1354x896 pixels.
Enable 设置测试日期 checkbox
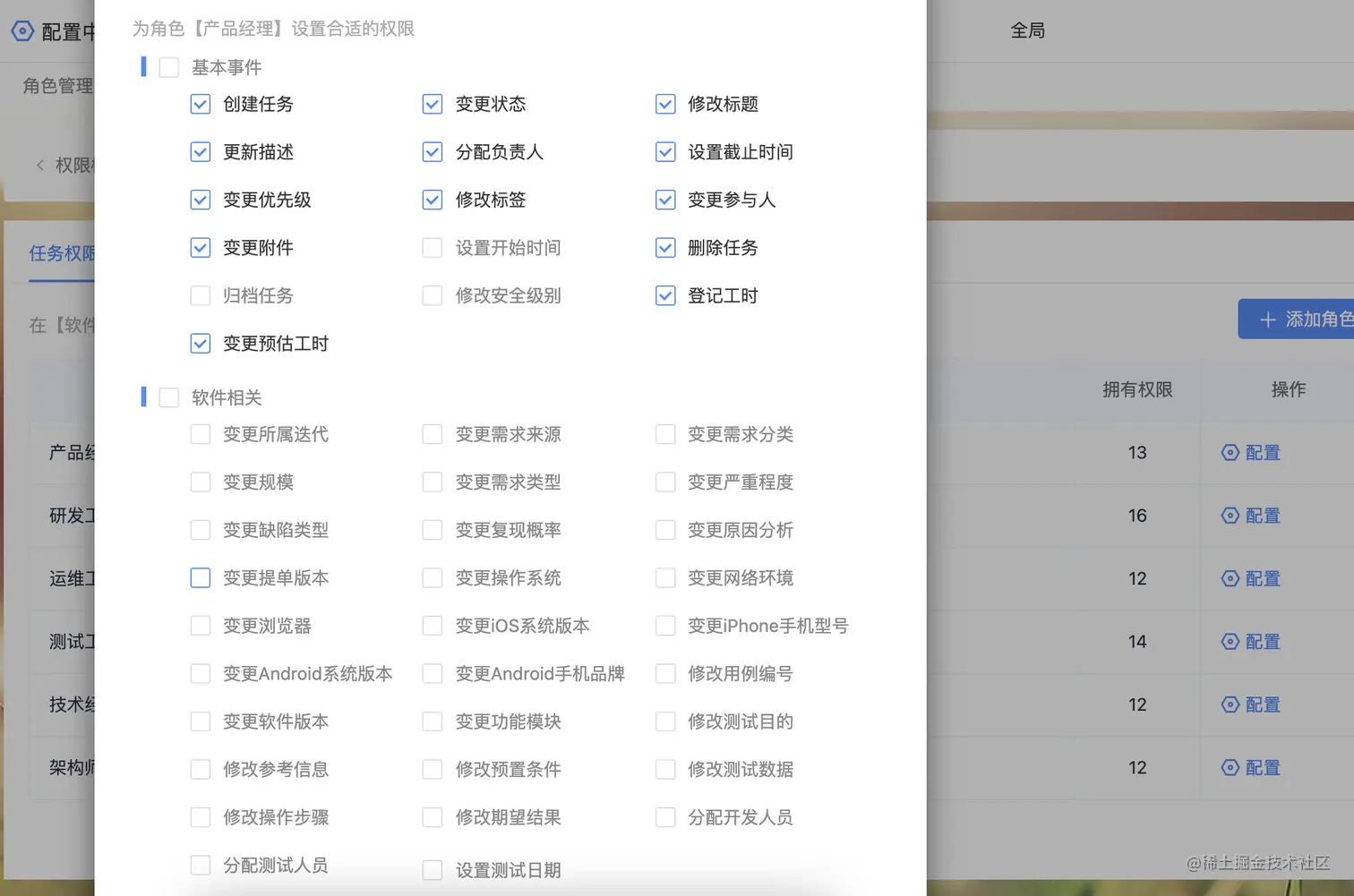pos(433,870)
